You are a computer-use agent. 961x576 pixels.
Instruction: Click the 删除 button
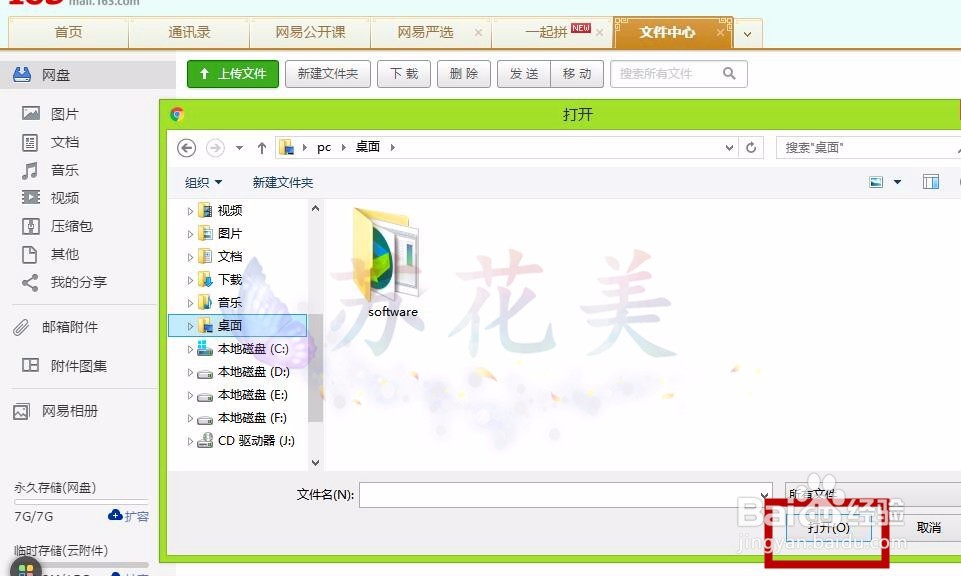click(464, 74)
